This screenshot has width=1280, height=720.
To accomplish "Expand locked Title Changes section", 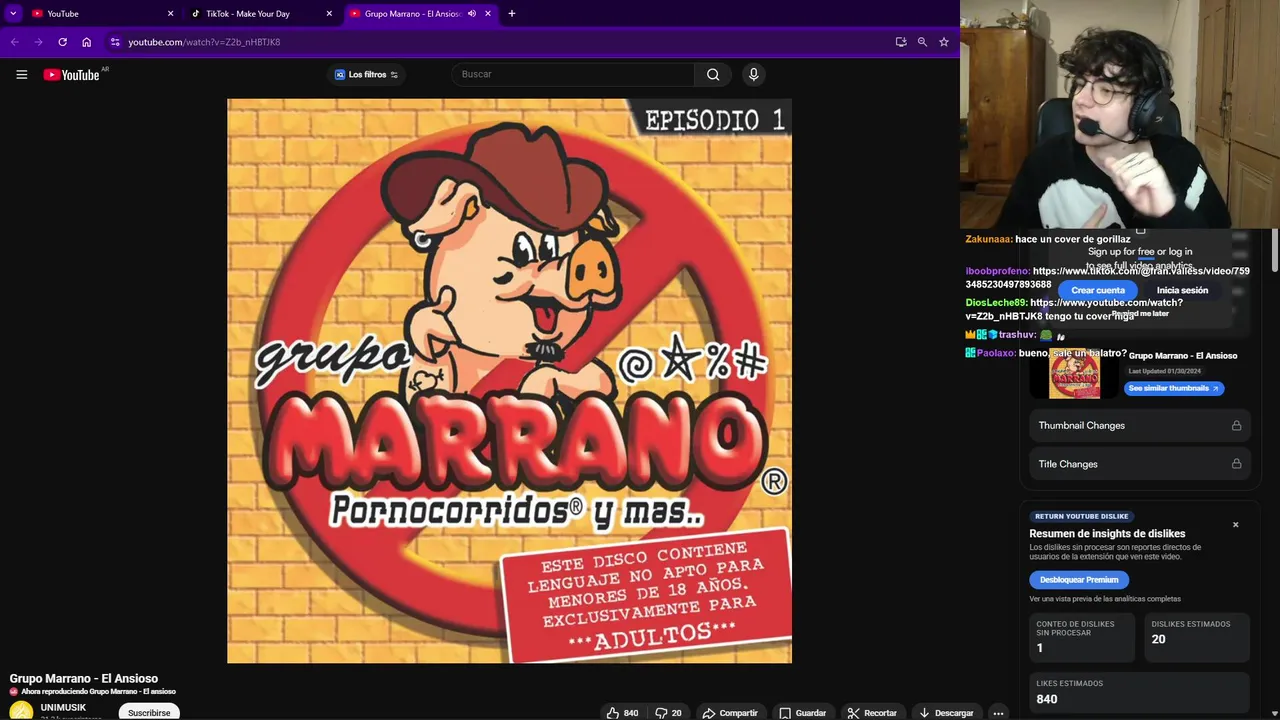I will pos(1139,464).
